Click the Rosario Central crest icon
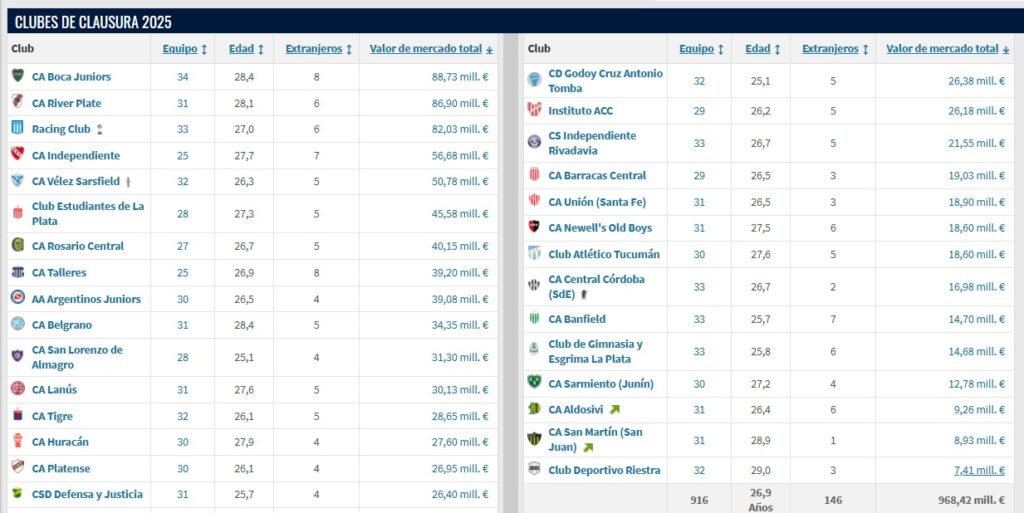 [x=18, y=245]
